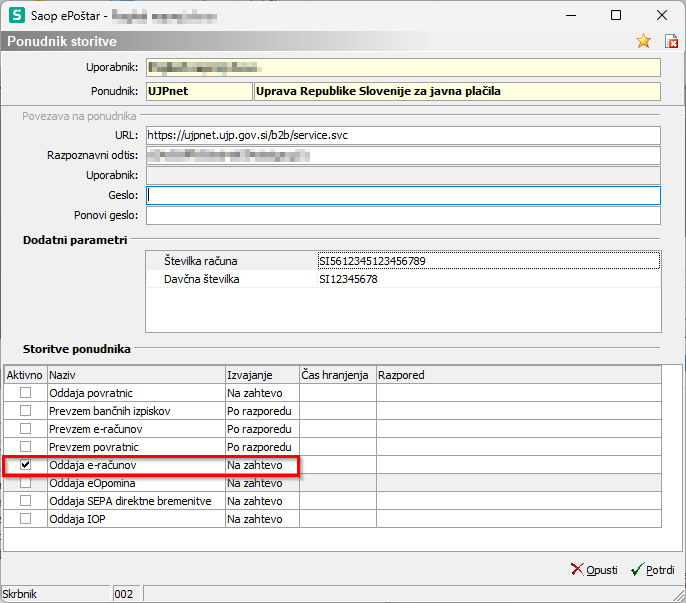Check the Oddaja eOpomina checkbox
This screenshot has width=686, height=603.
(26, 483)
